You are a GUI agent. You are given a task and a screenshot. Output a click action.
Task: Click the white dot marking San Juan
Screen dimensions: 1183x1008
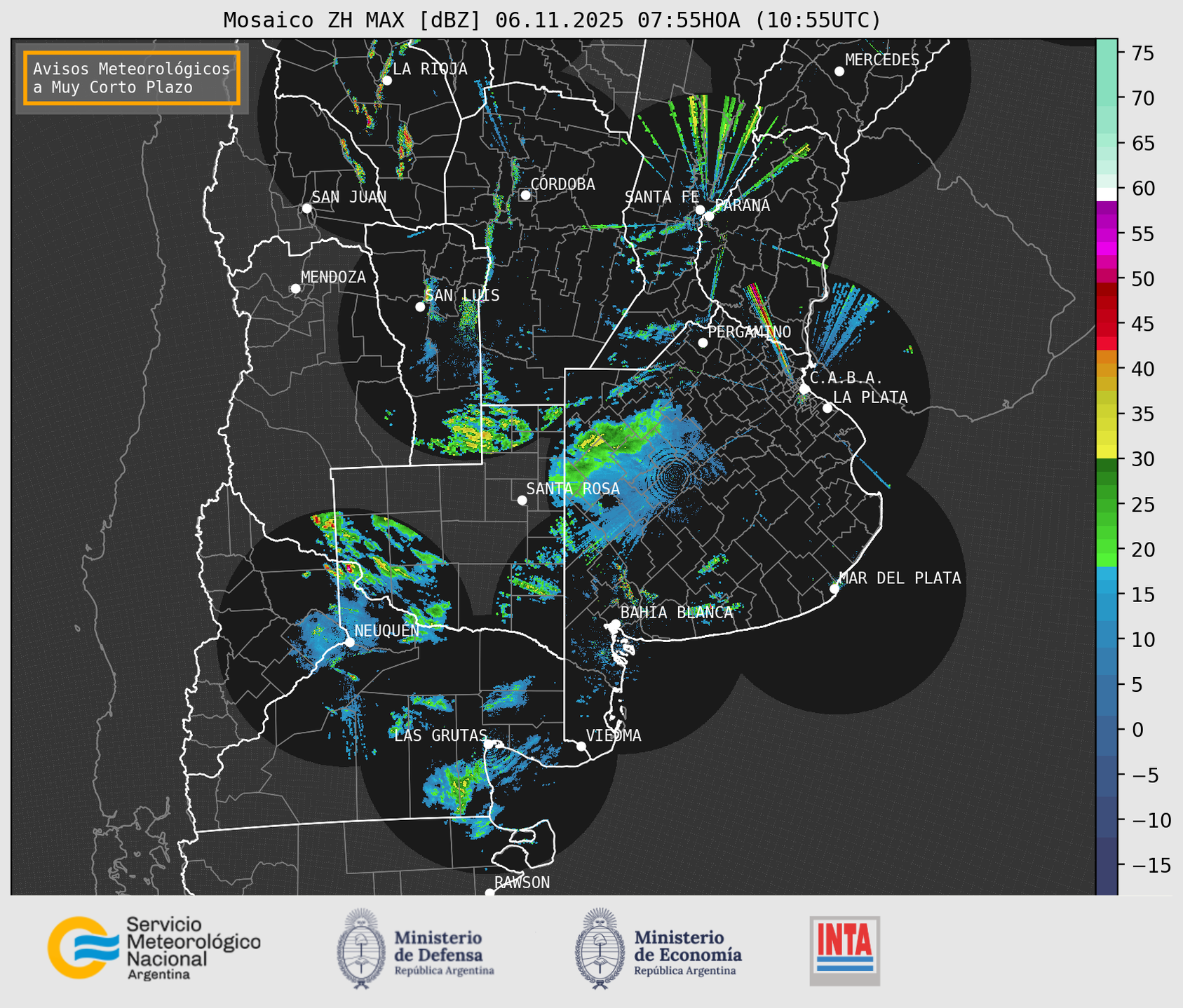click(x=306, y=208)
